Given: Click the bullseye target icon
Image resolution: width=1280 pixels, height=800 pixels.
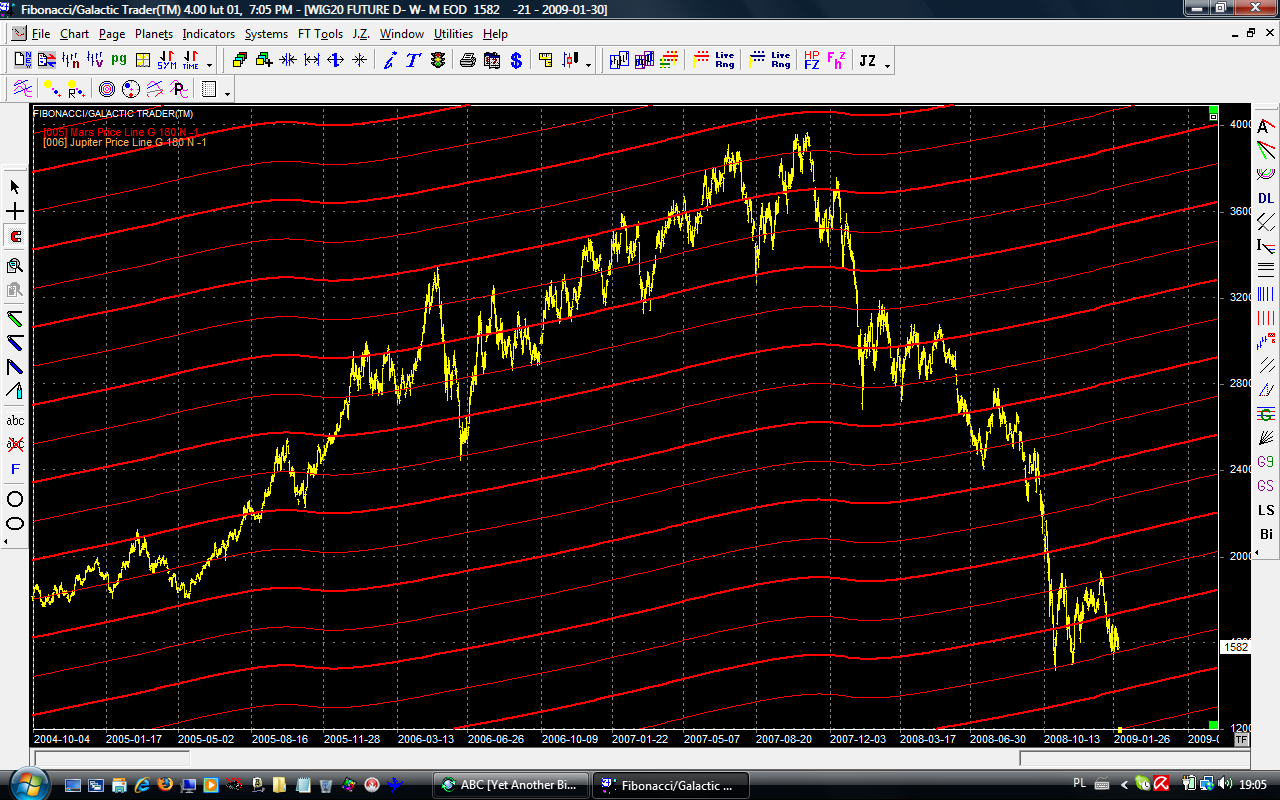Looking at the screenshot, I should (106, 90).
